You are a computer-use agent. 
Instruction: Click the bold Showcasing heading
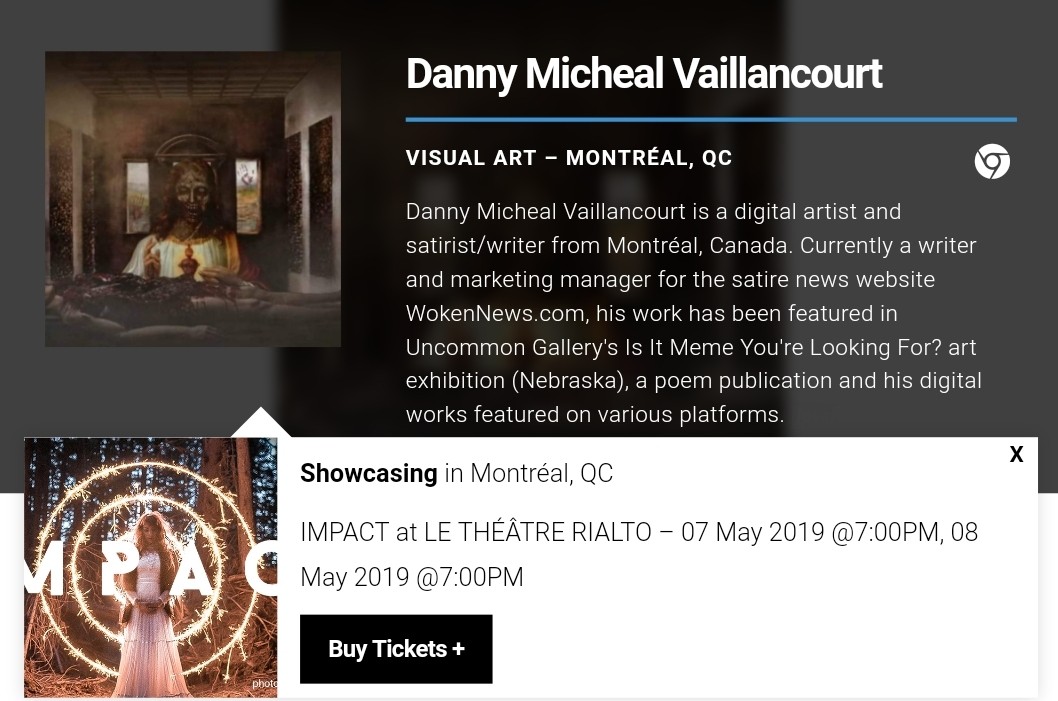click(x=368, y=473)
